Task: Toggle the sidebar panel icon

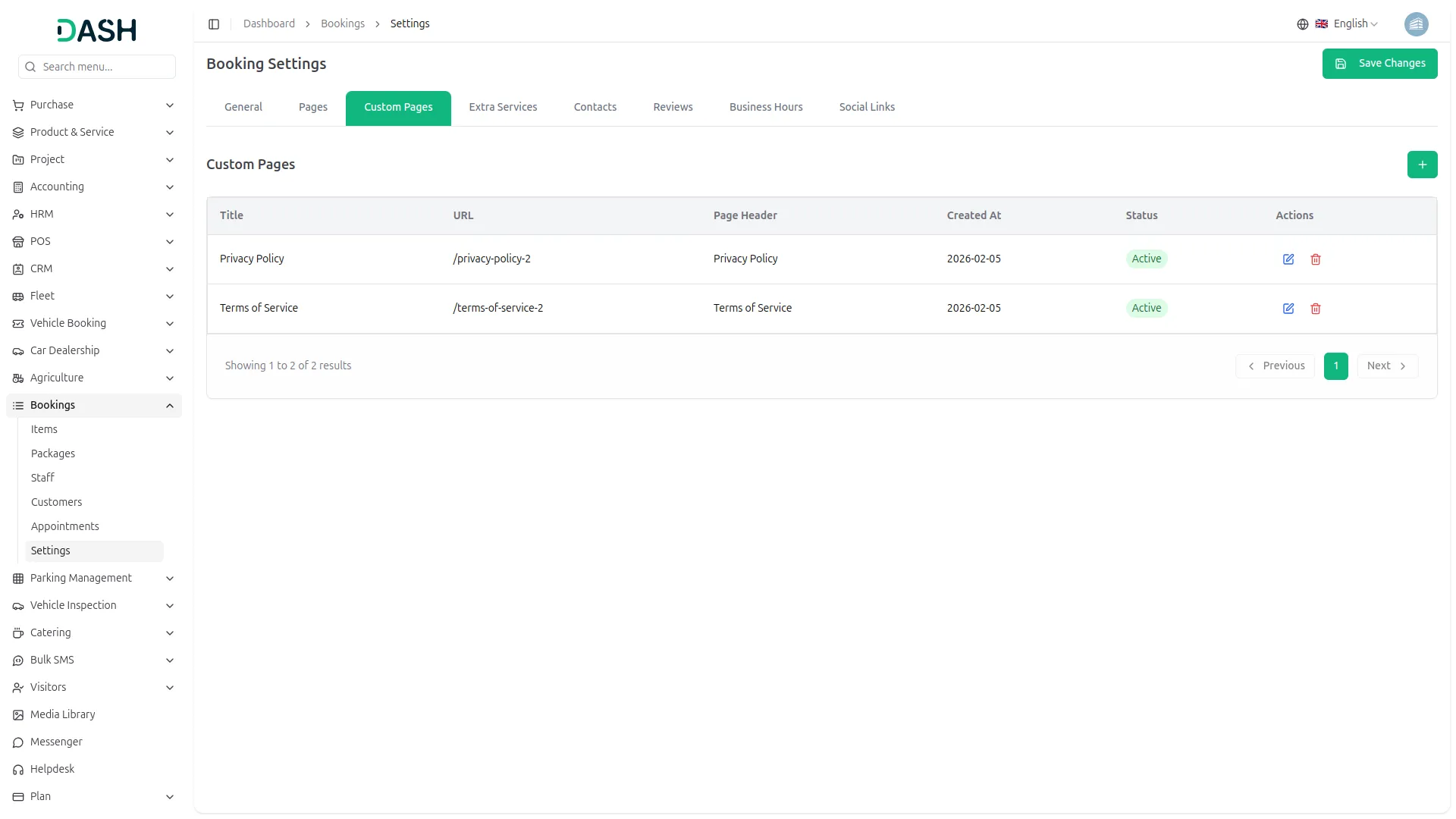Action: click(214, 24)
